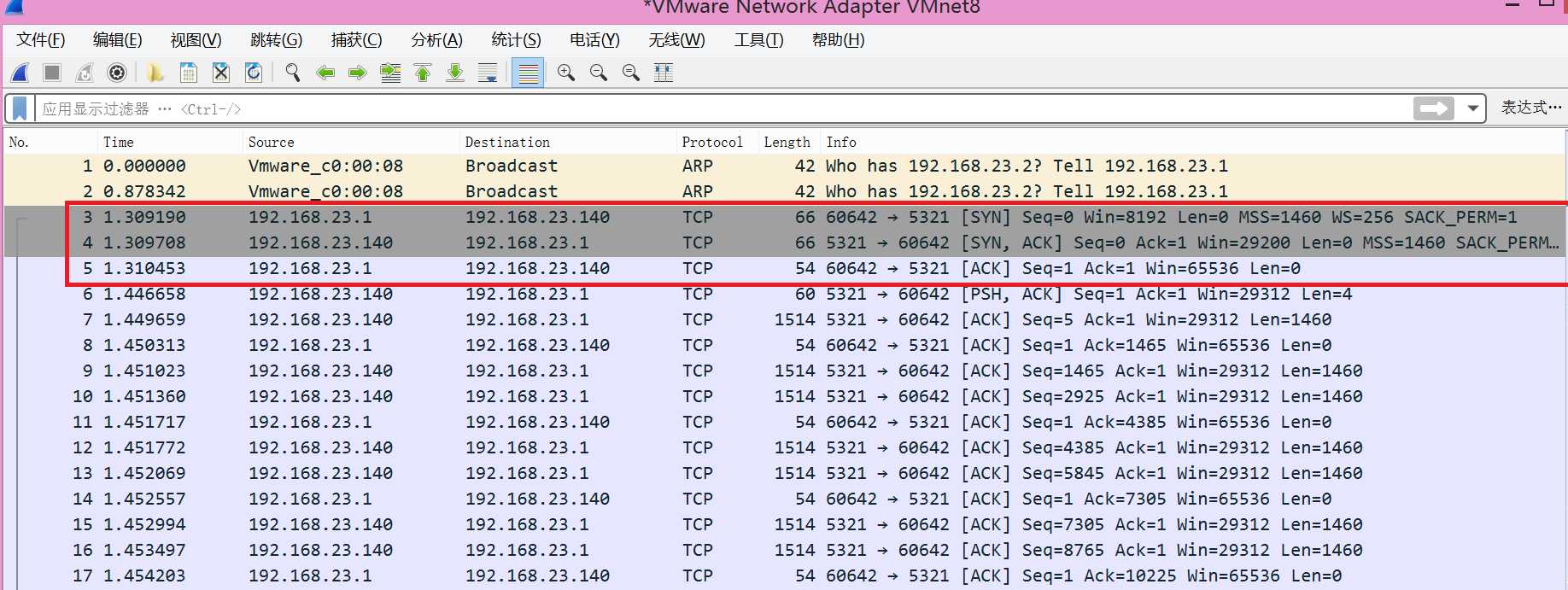Select packet 8 with Ack=1465
The width and height of the screenshot is (1568, 590).
785,345
